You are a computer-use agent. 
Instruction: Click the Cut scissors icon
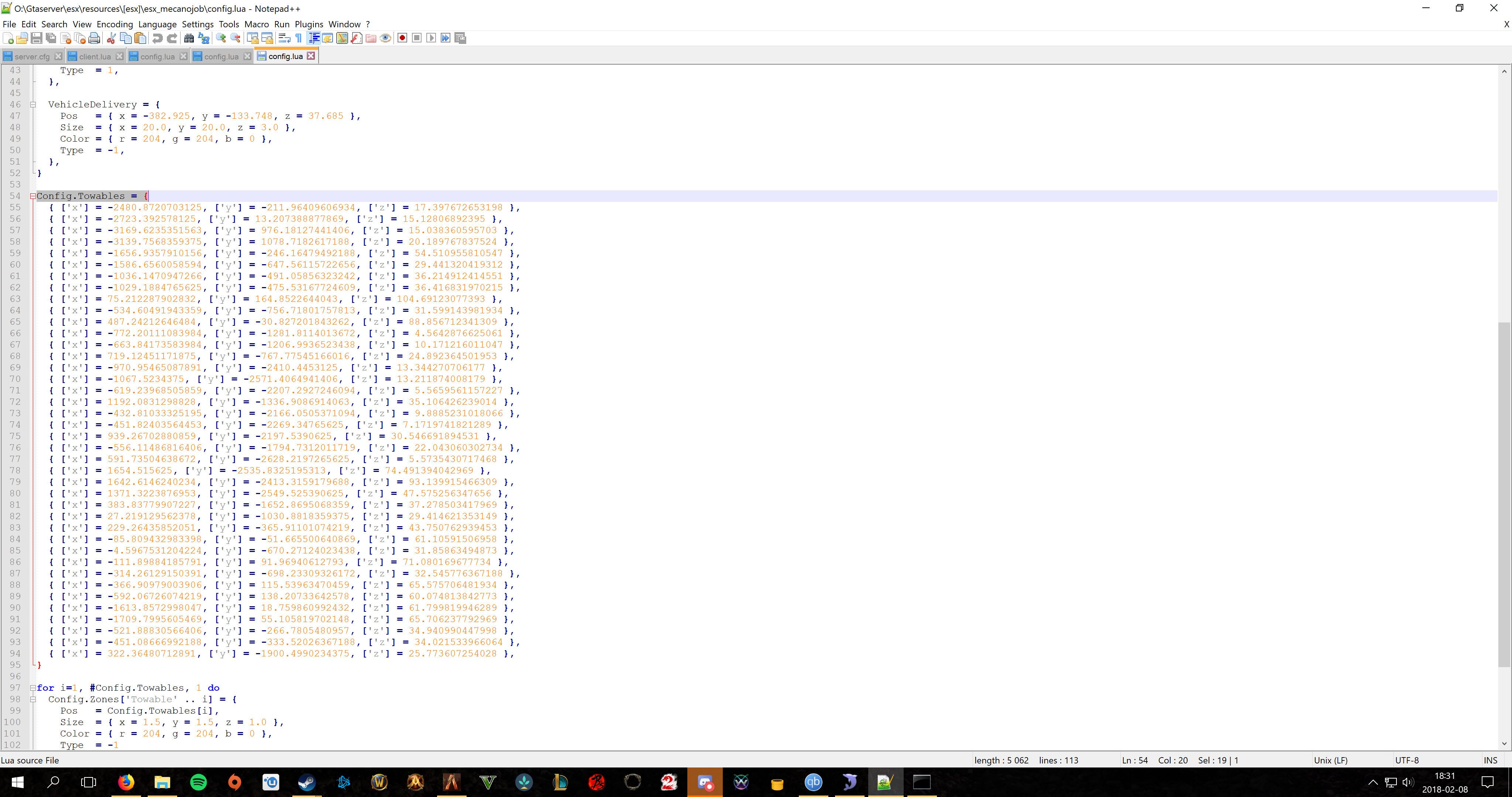click(x=111, y=38)
